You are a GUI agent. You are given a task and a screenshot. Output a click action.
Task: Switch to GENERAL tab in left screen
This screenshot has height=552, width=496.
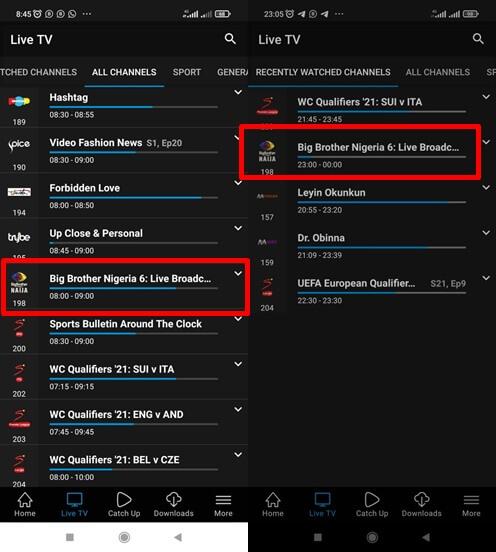point(232,72)
